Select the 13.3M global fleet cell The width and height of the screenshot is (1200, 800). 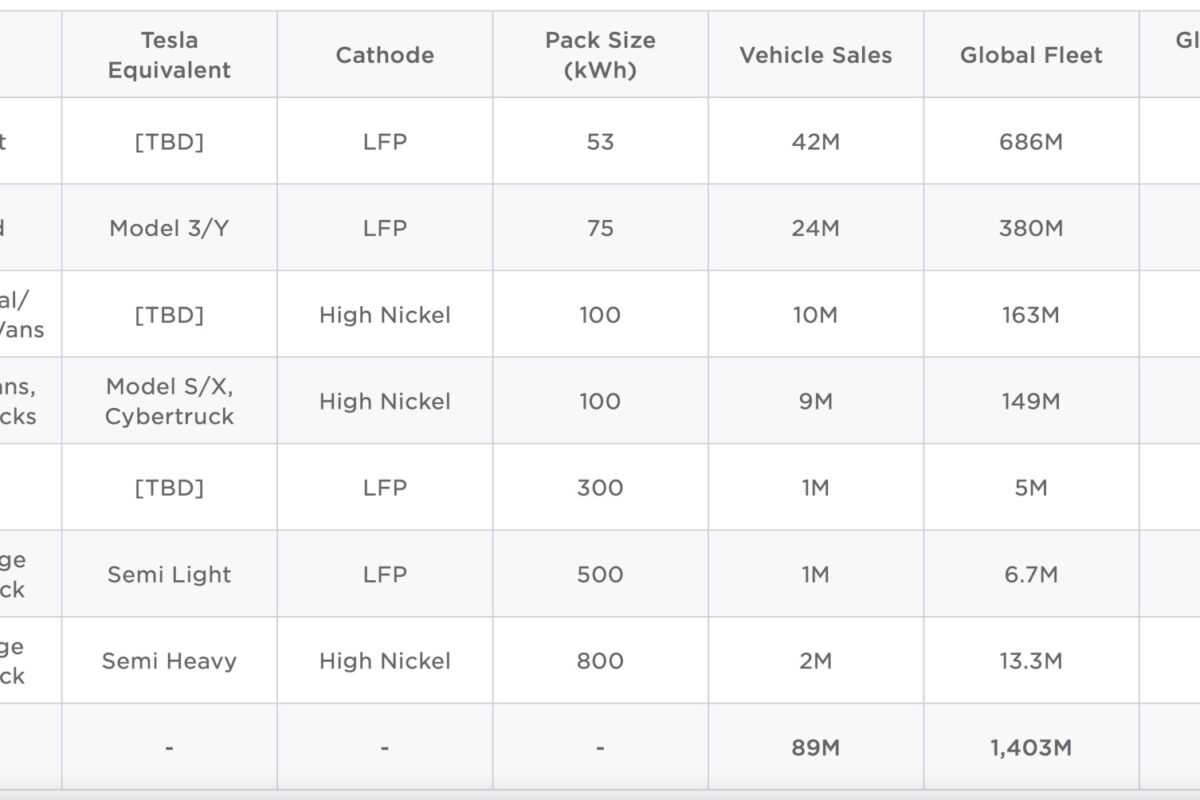(x=1031, y=661)
